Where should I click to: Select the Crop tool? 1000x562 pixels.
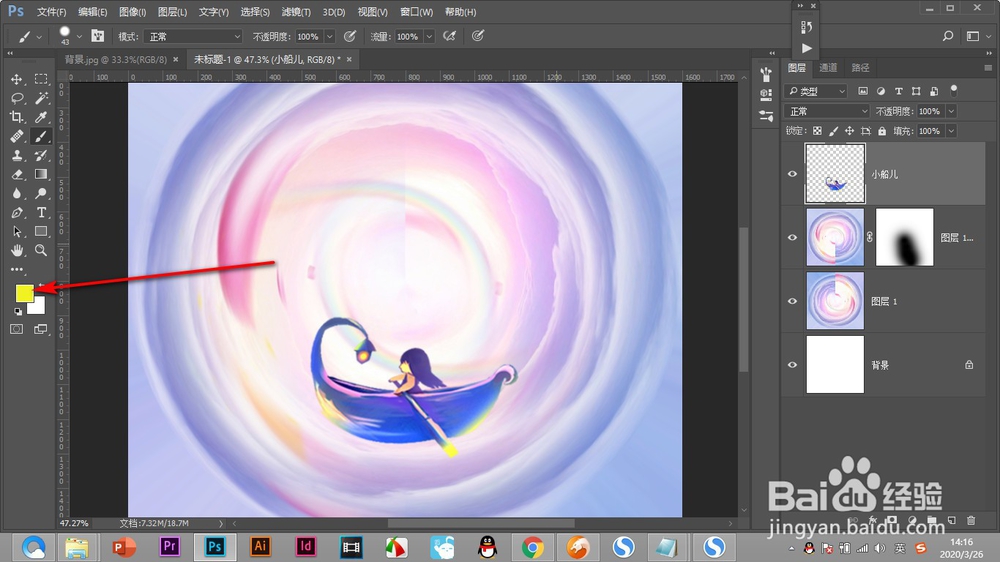(17, 117)
